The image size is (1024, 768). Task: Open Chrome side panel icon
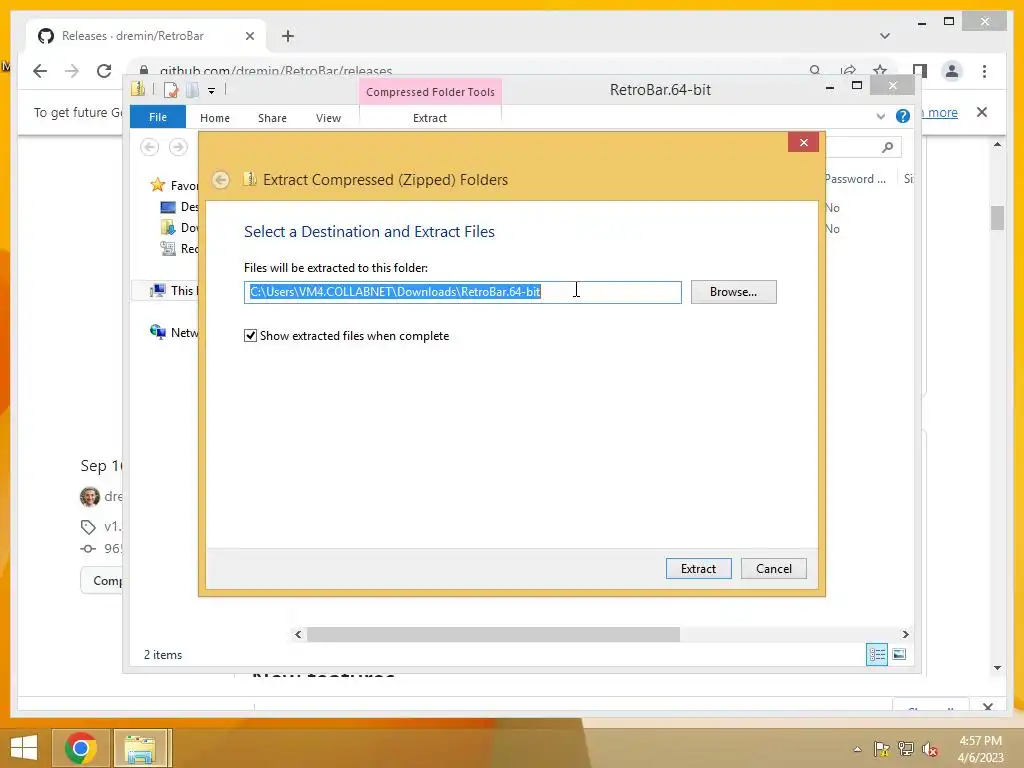[920, 71]
